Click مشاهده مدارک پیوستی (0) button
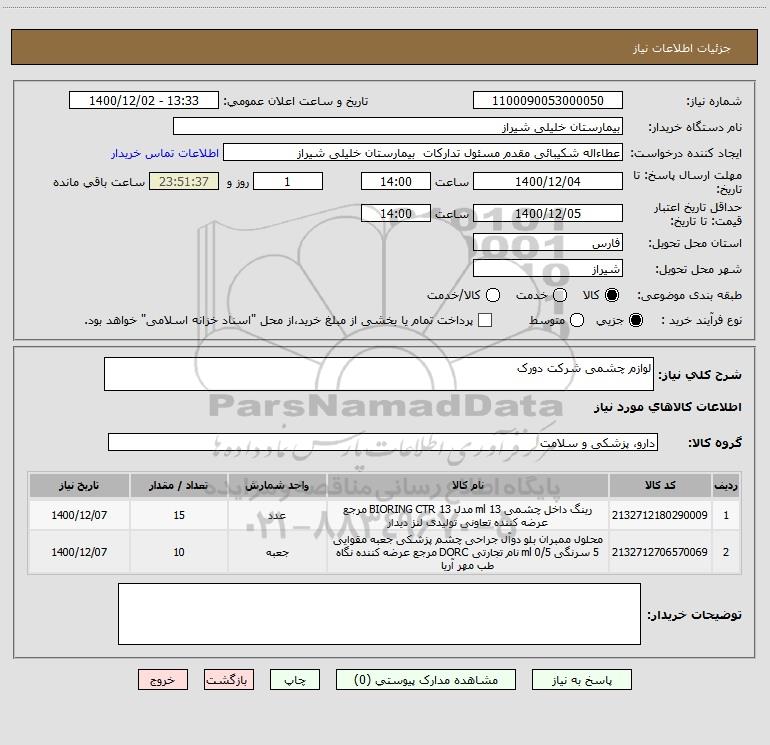The height and width of the screenshot is (745, 770). click(426, 680)
